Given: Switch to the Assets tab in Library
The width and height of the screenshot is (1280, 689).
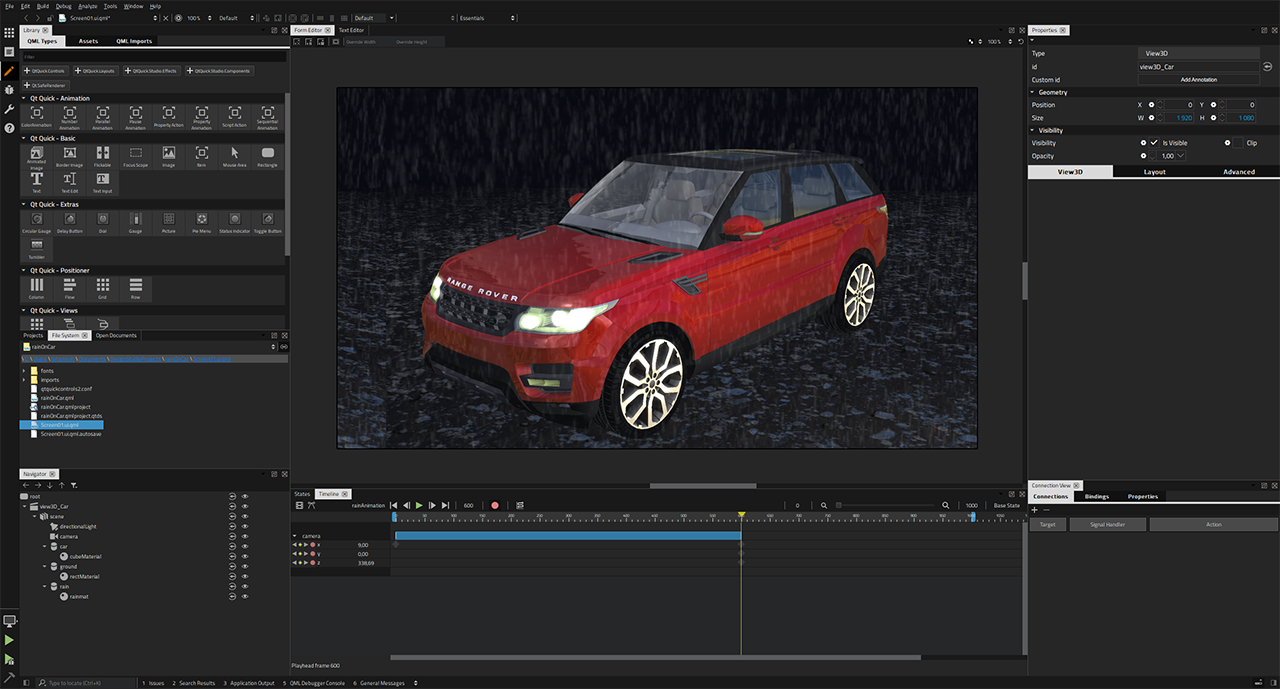Looking at the screenshot, I should point(88,41).
